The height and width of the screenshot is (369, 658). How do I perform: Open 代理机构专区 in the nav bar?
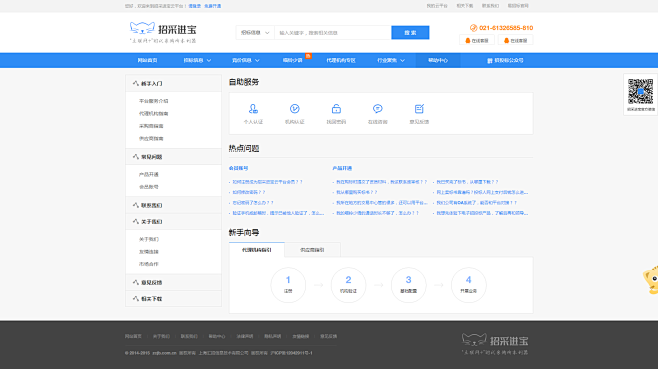341,60
